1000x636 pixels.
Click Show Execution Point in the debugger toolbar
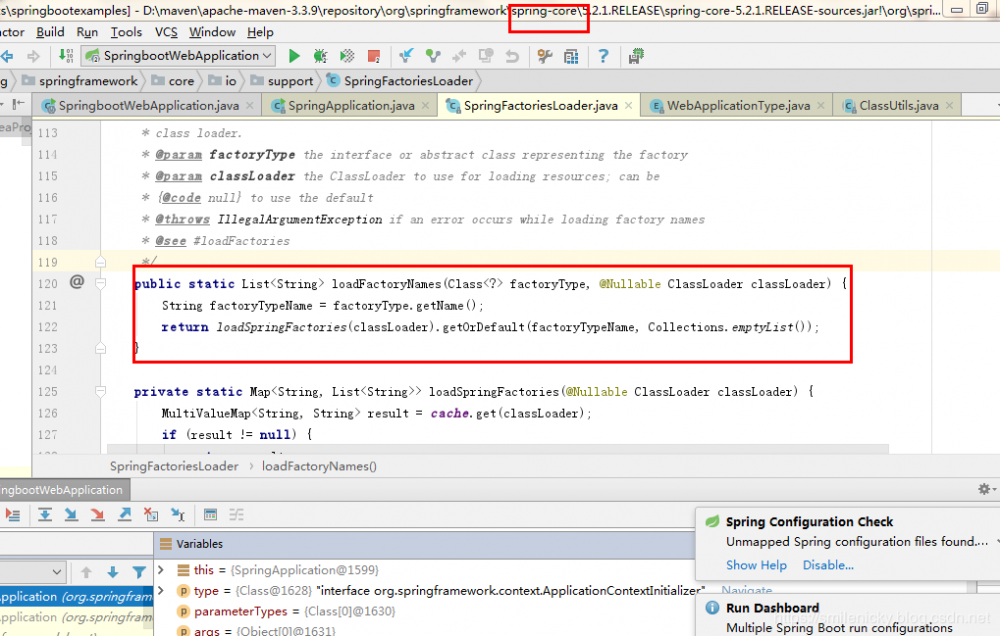click(13, 515)
